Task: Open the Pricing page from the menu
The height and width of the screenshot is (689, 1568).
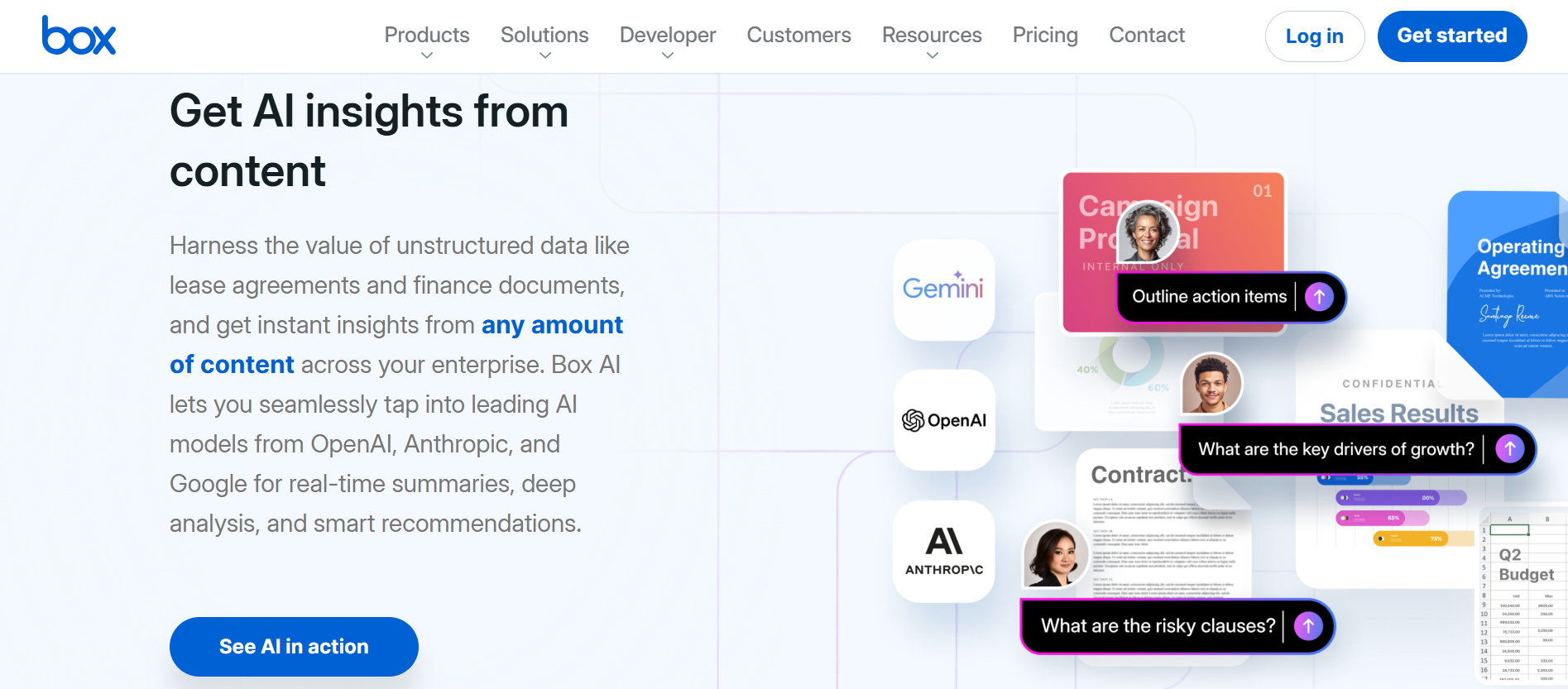Action: [1044, 35]
